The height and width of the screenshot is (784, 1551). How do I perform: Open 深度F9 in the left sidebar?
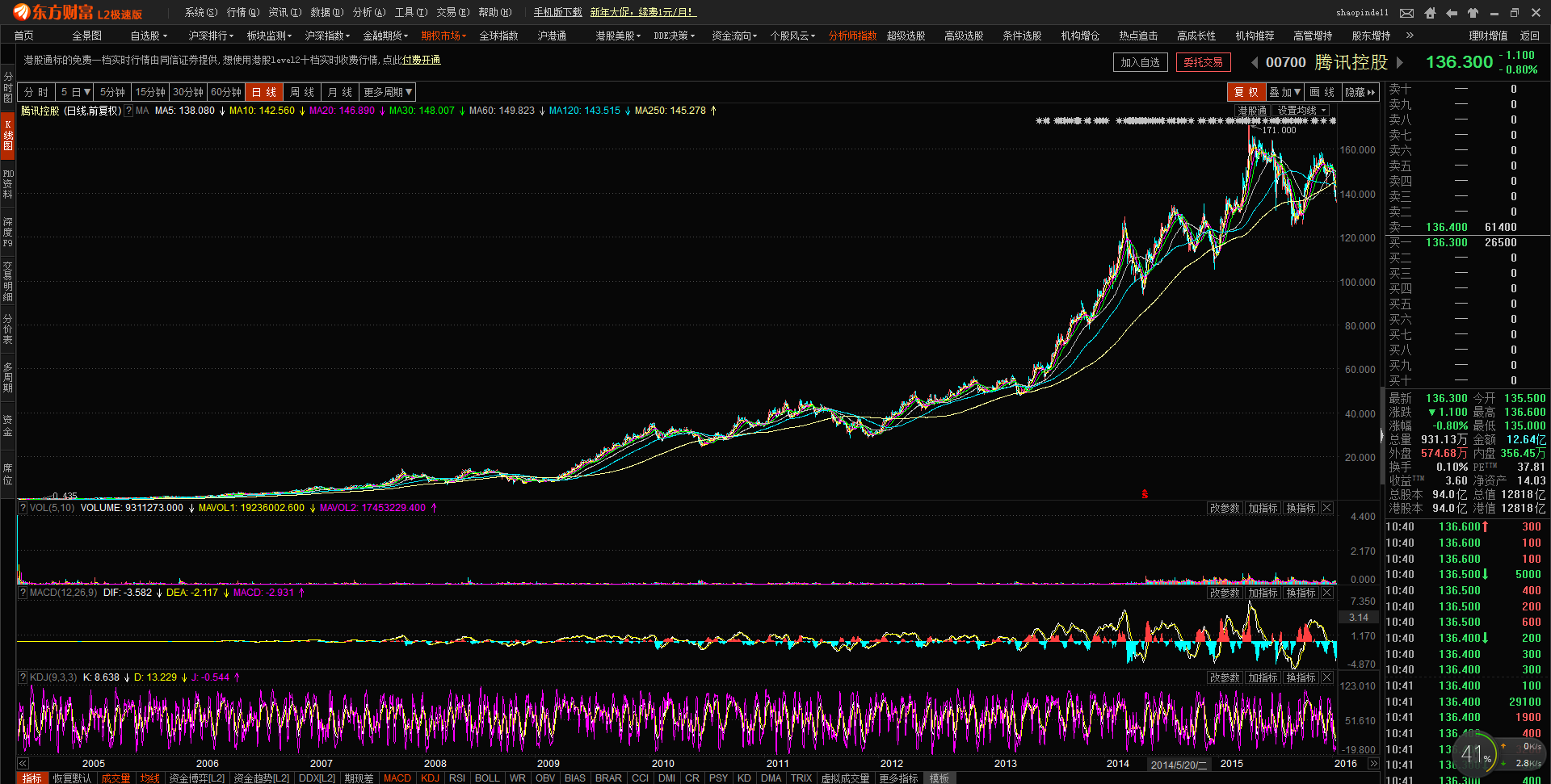[x=8, y=233]
